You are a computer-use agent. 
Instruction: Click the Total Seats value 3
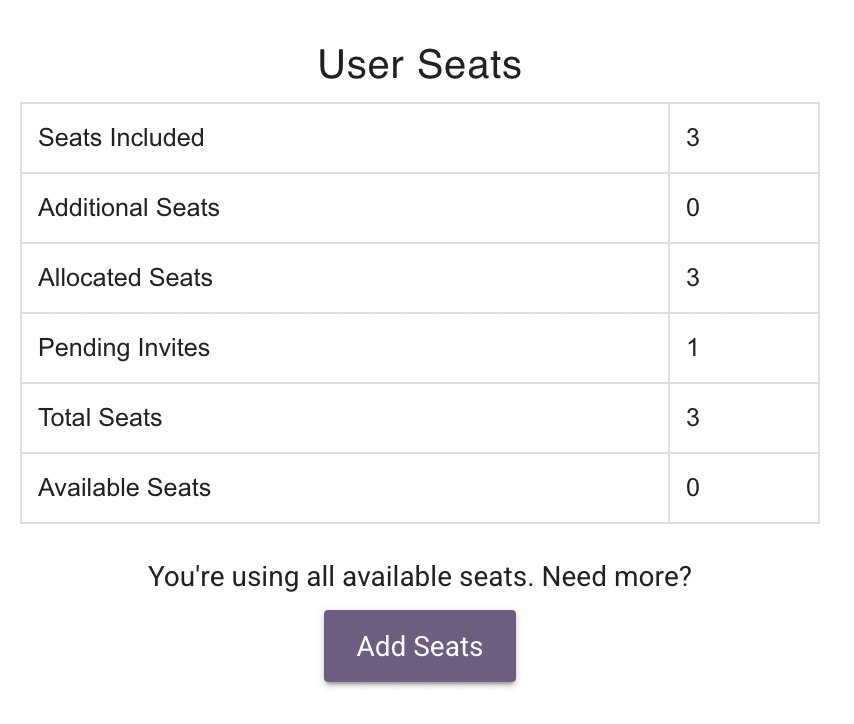pyautogui.click(x=693, y=418)
